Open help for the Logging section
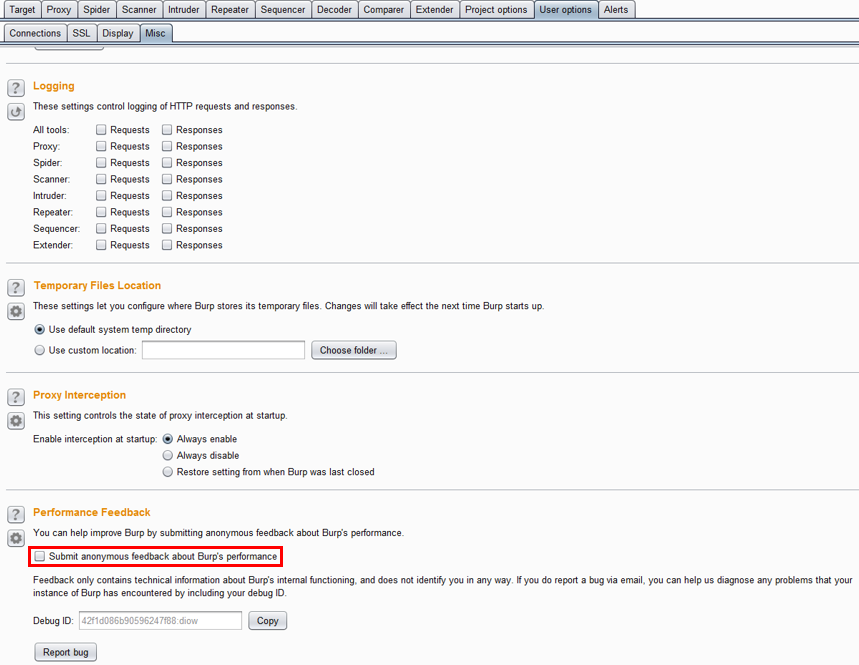Screen dimensions: 859x665 (x=16, y=88)
